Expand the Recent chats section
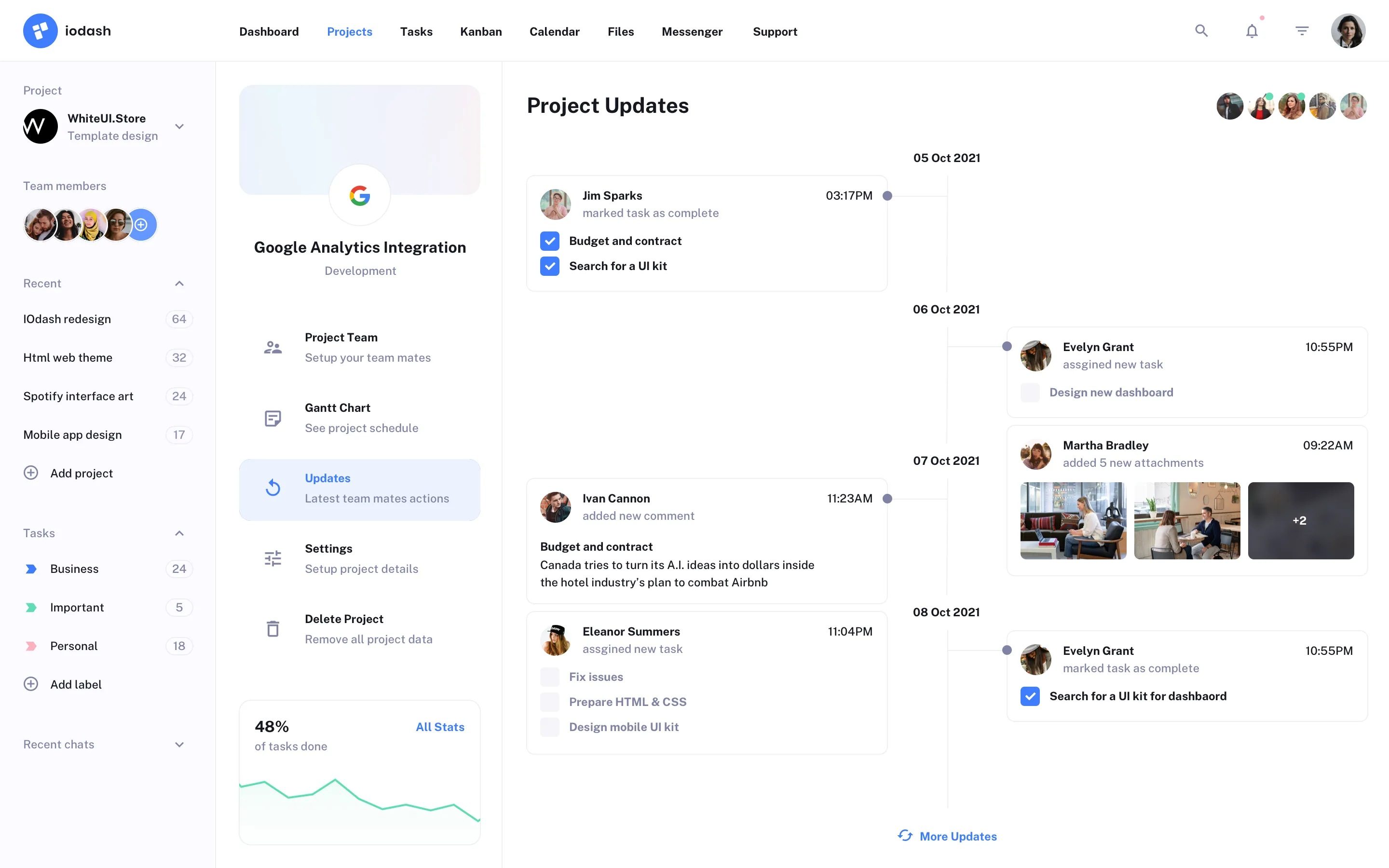 [x=179, y=745]
